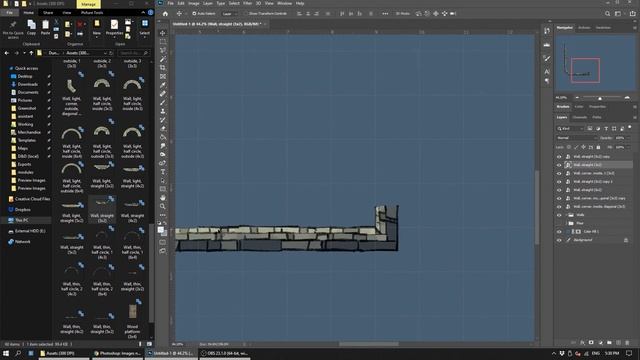The image size is (640, 360).
Task: Open the Downloads folder in Quick access
Action: pyautogui.click(x=28, y=84)
